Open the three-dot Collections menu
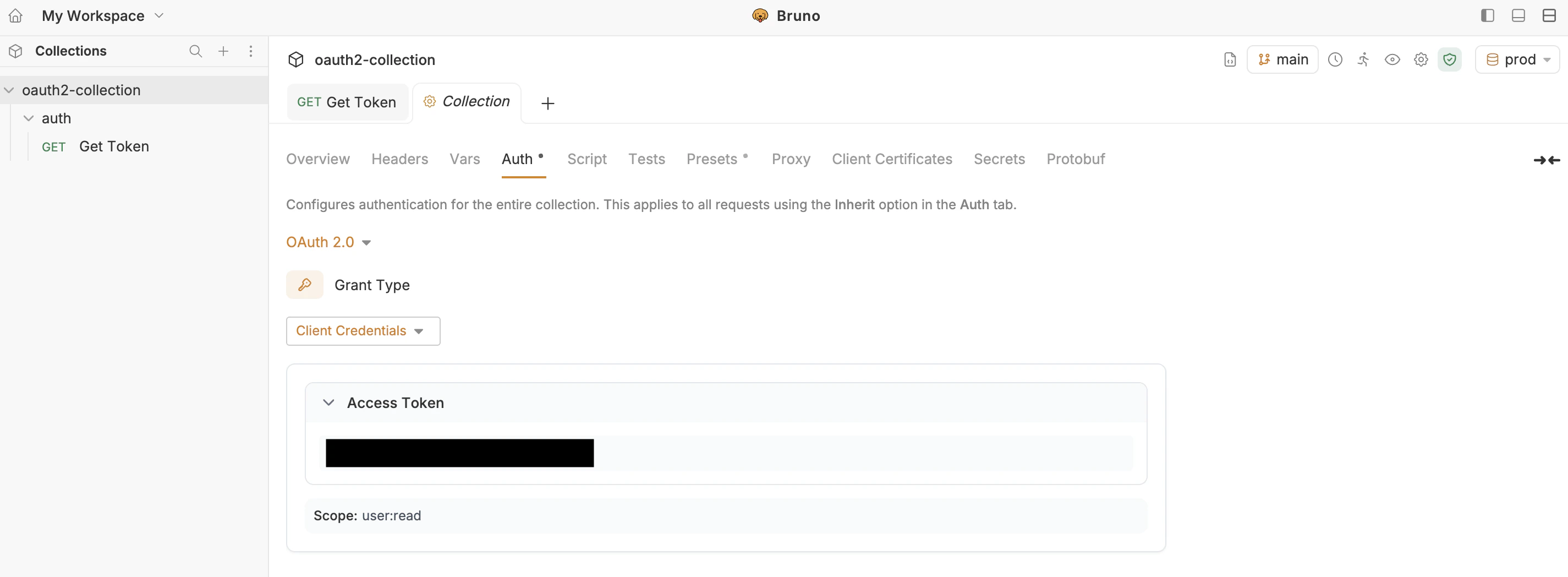This screenshot has height=577, width=1568. click(x=251, y=51)
